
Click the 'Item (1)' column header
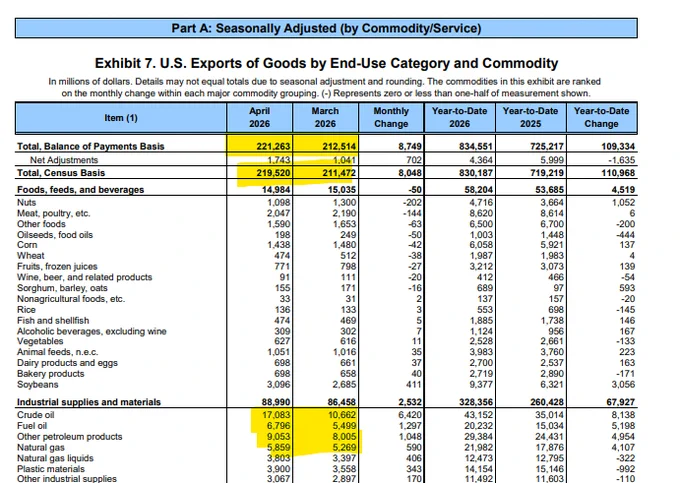tap(121, 117)
